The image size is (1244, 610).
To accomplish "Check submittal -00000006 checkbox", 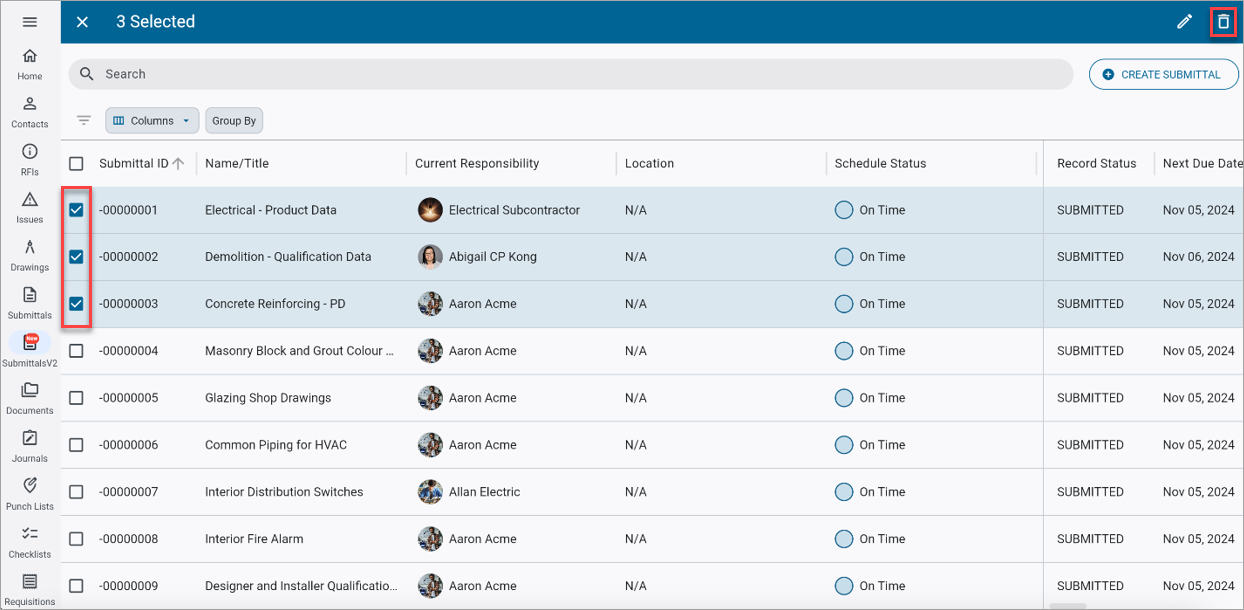I will pyautogui.click(x=76, y=445).
